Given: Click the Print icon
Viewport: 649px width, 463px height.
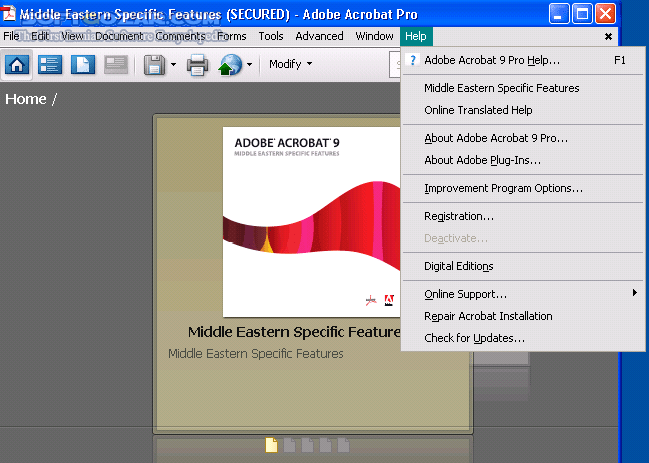Looking at the screenshot, I should [x=197, y=65].
